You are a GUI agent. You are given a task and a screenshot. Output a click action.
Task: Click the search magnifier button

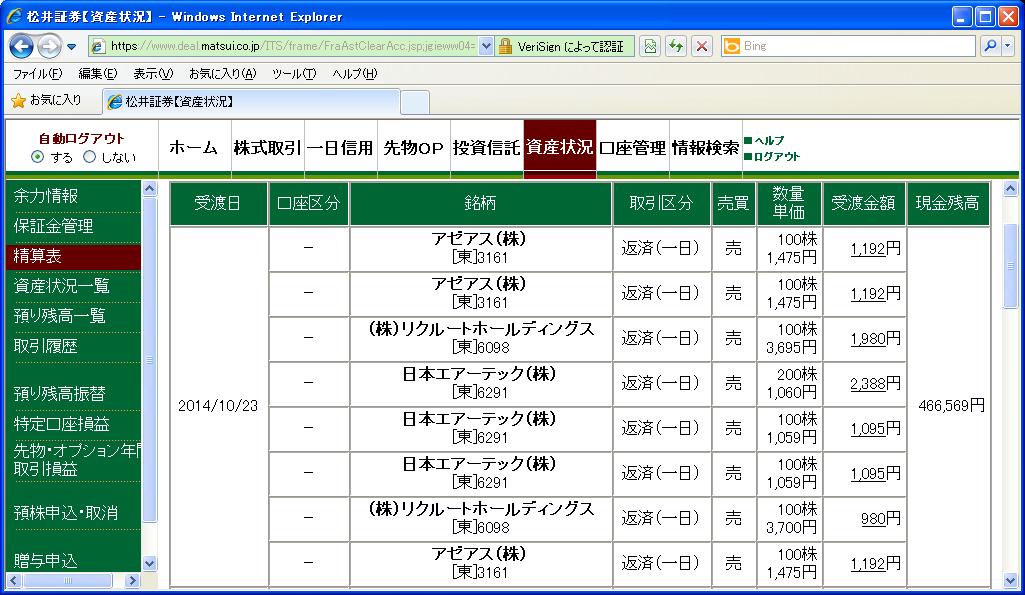coord(990,46)
